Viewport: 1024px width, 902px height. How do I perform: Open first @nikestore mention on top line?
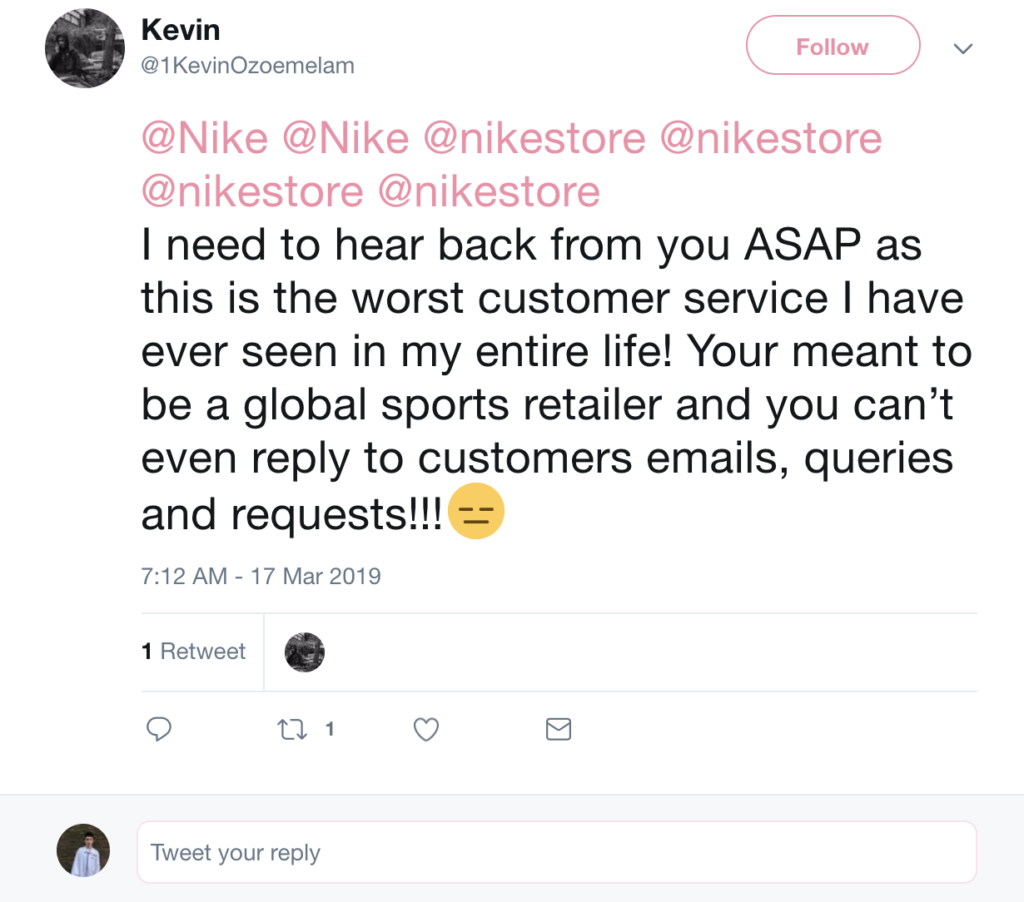pyautogui.click(x=534, y=138)
